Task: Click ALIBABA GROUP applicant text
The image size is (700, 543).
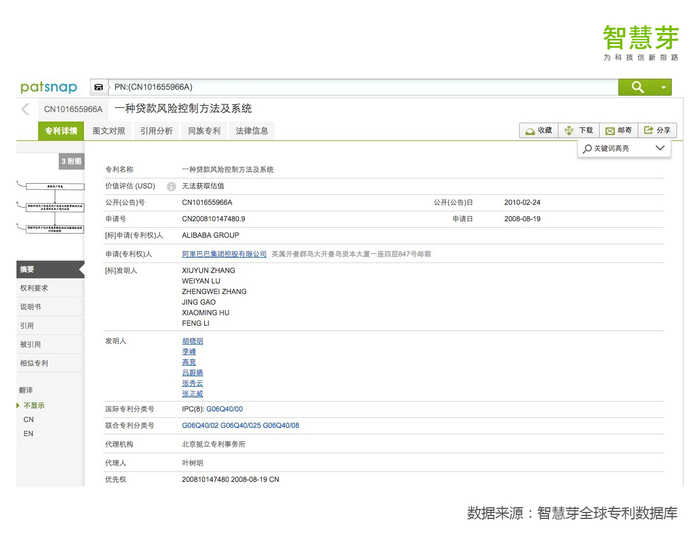Action: pos(210,235)
